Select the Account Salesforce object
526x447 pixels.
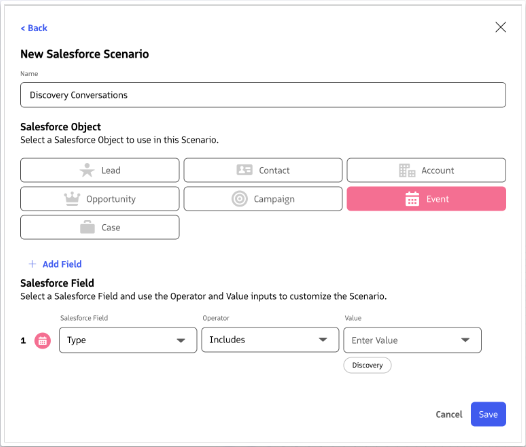[x=426, y=170]
